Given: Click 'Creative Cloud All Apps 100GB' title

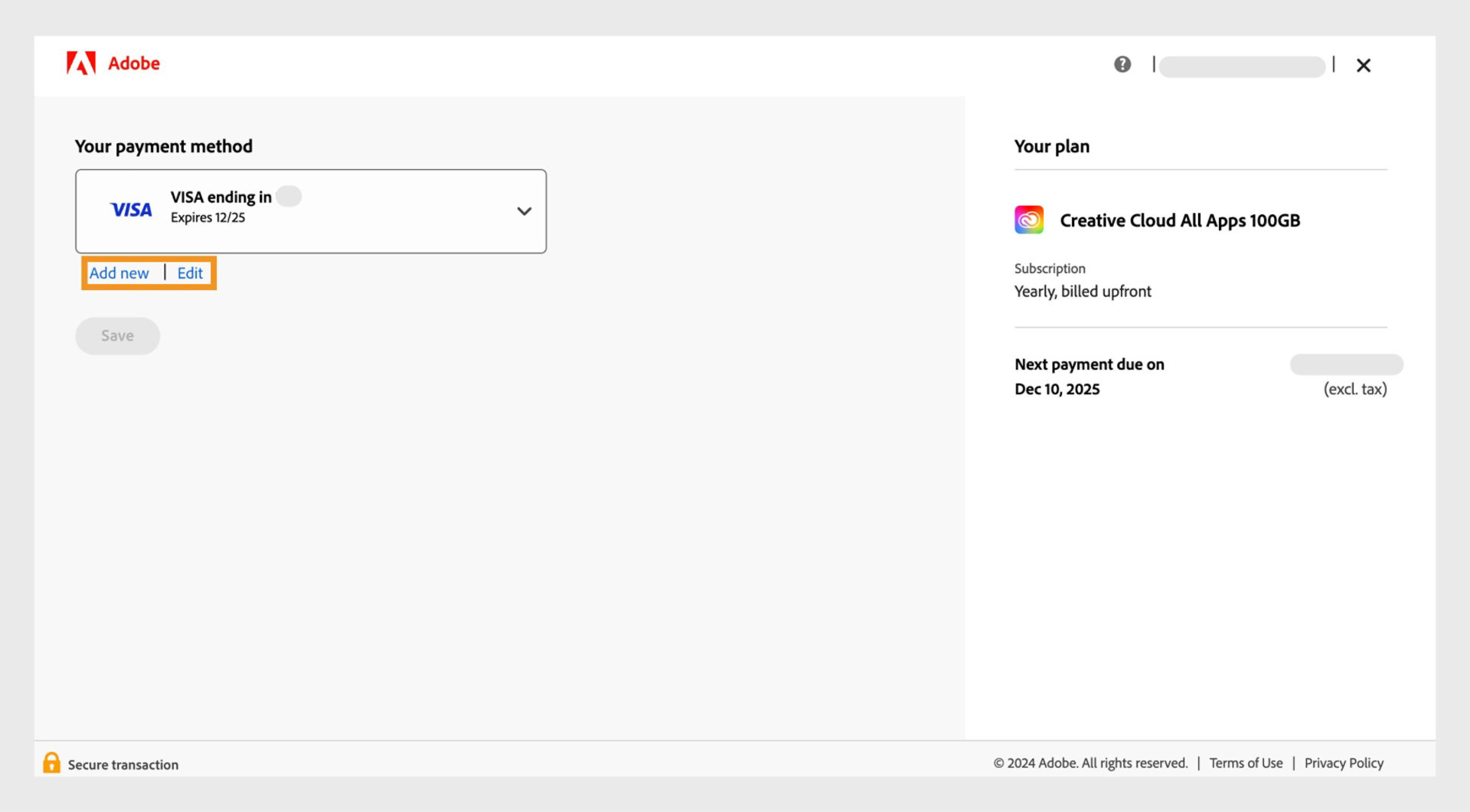Looking at the screenshot, I should tap(1180, 220).
